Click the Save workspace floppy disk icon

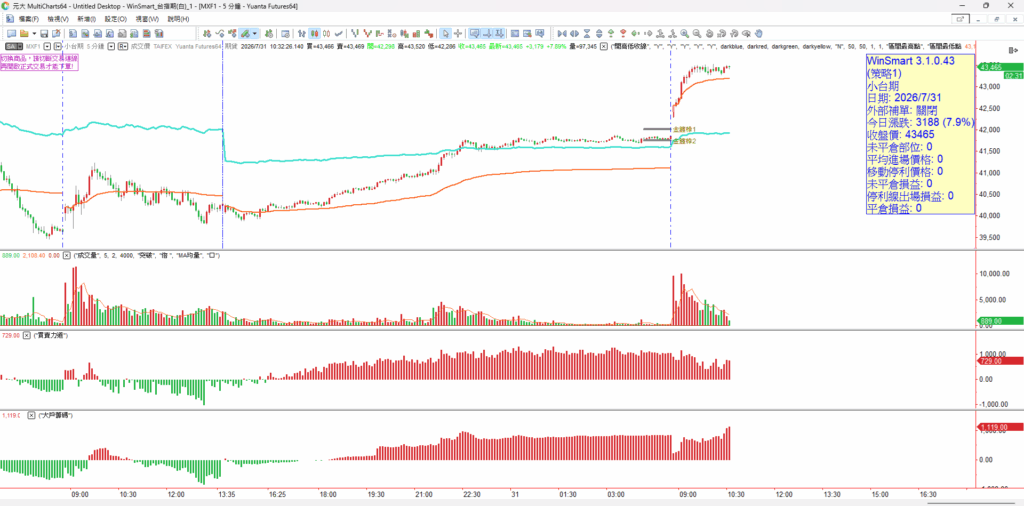(44, 33)
